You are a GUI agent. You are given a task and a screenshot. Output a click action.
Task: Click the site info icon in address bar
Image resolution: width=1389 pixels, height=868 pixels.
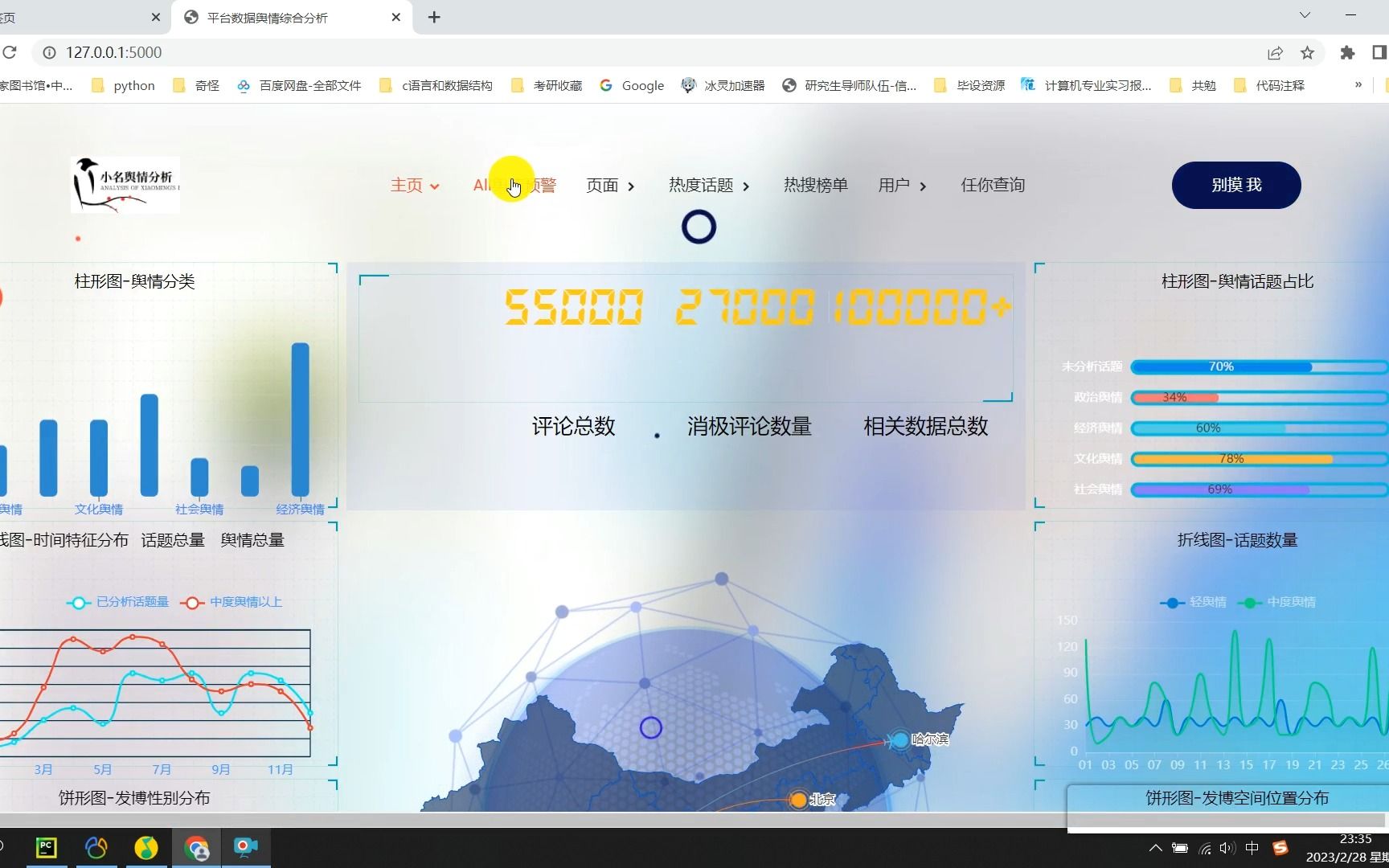click(x=49, y=52)
